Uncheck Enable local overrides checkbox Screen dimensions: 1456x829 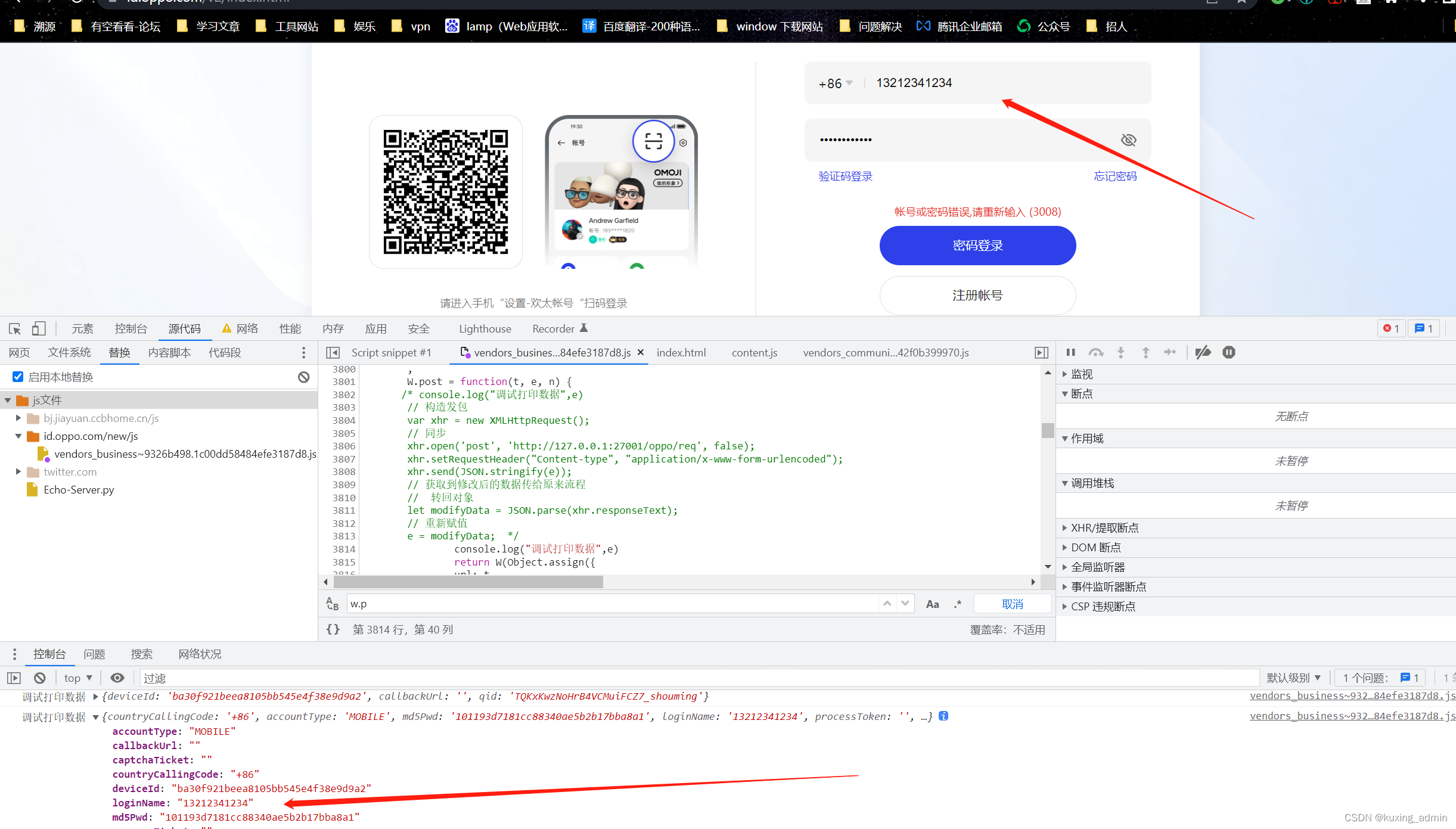(18, 377)
